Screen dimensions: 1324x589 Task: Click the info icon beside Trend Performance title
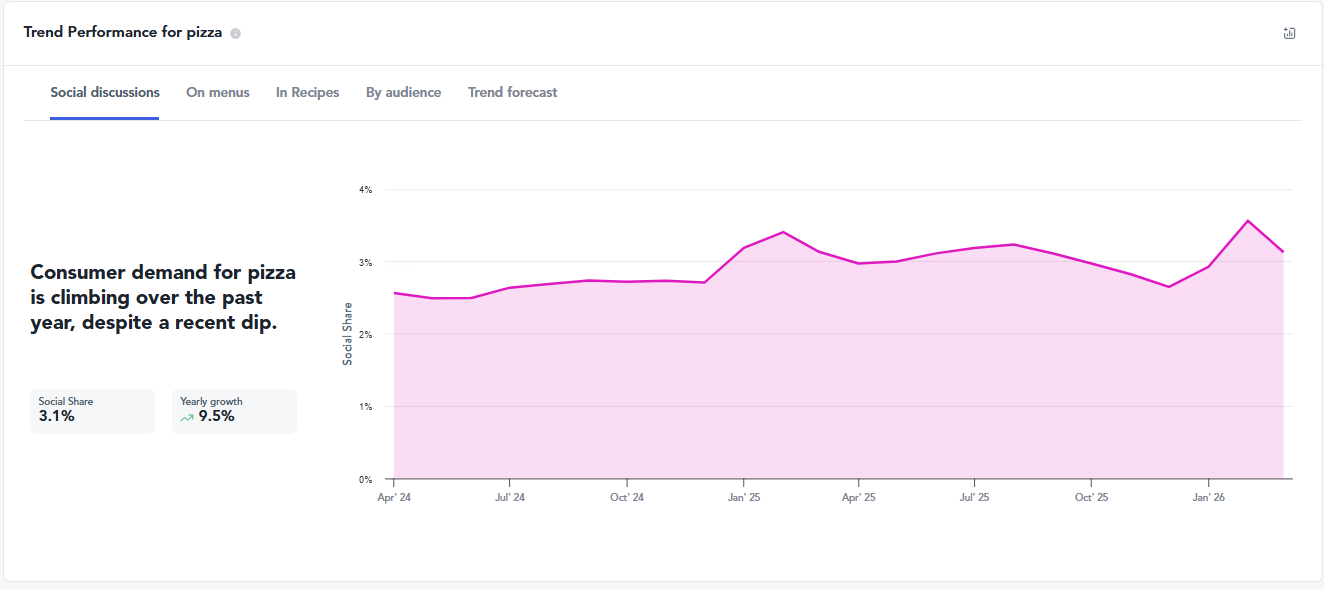click(x=236, y=33)
